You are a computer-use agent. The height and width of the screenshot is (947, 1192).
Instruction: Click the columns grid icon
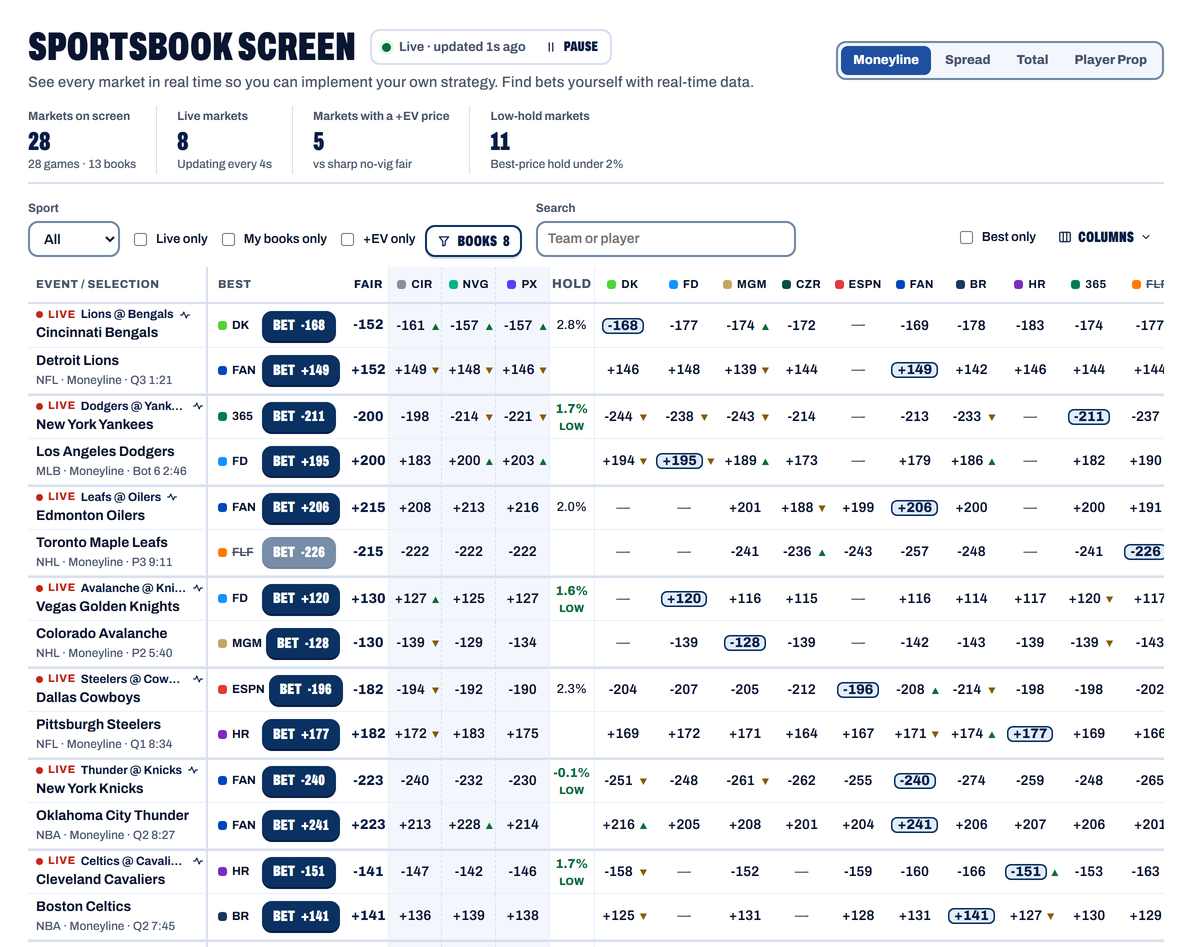(1065, 237)
